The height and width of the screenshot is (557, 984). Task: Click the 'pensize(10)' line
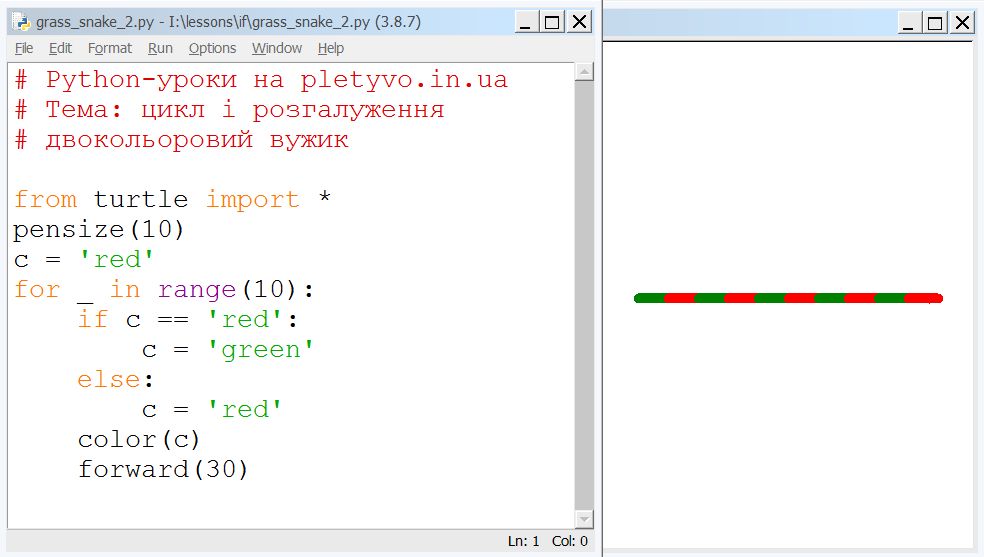point(99,230)
